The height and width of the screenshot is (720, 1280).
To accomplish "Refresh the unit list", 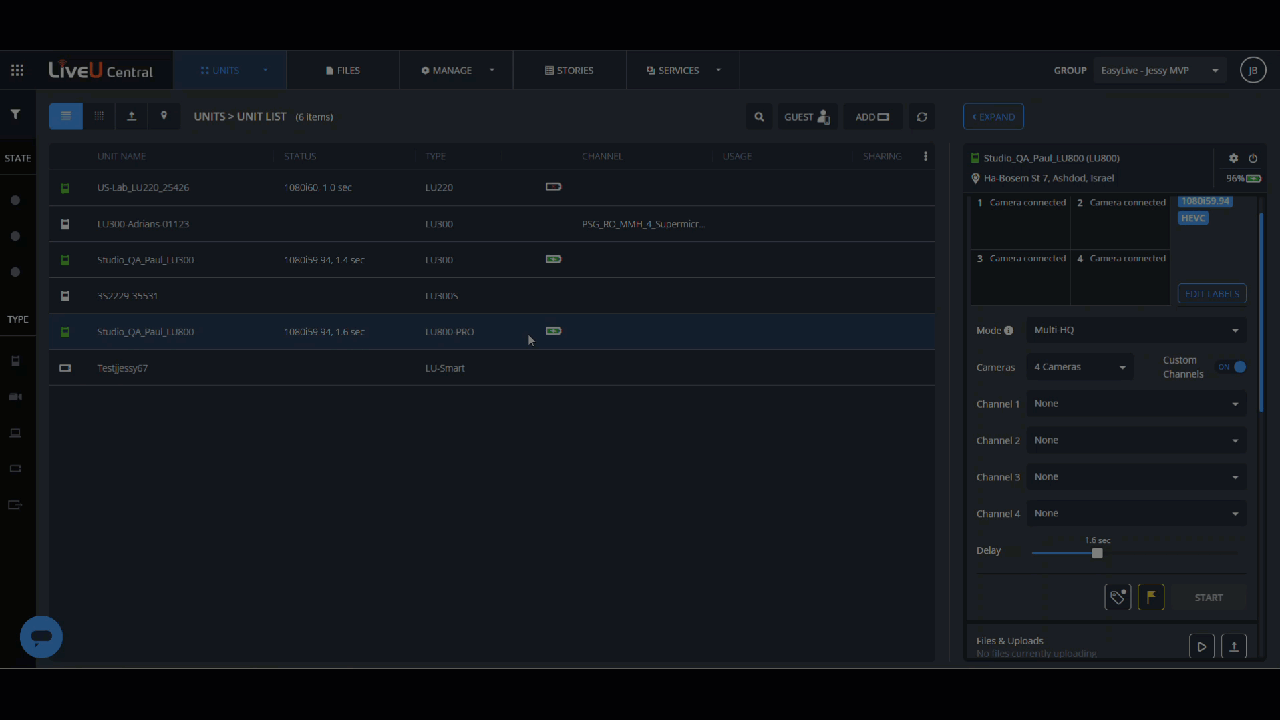I will click(922, 117).
